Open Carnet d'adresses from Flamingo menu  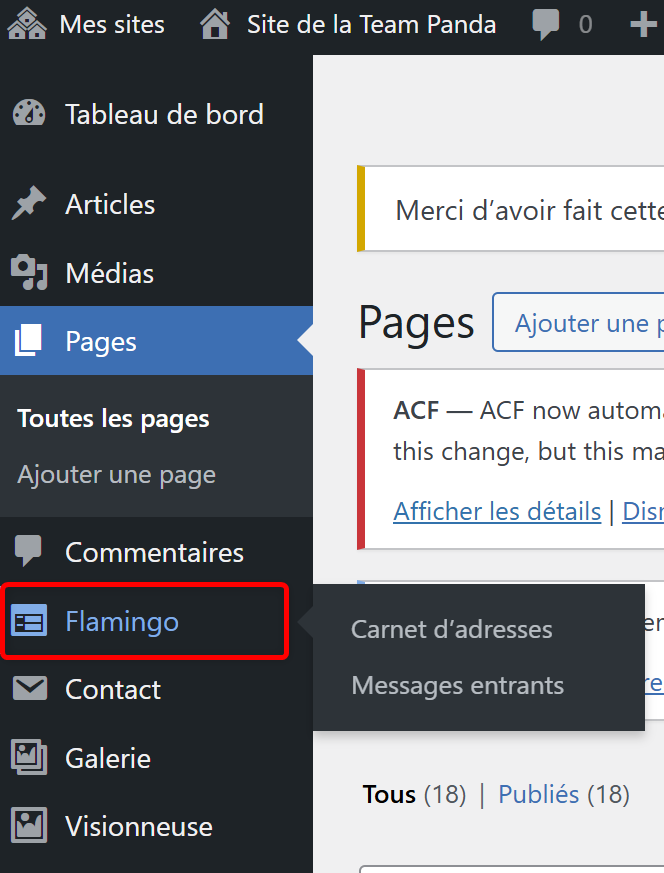[451, 629]
